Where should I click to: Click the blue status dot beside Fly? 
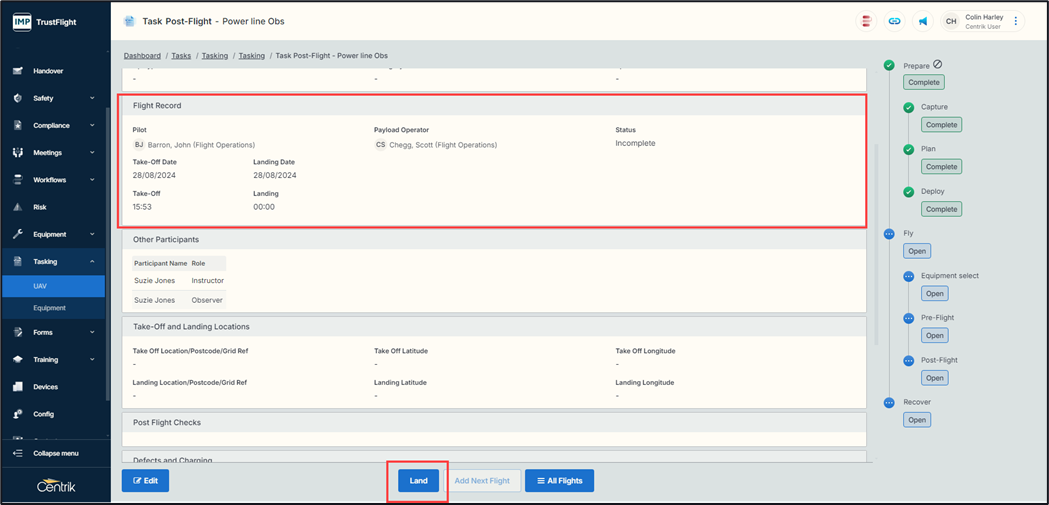pyautogui.click(x=889, y=234)
